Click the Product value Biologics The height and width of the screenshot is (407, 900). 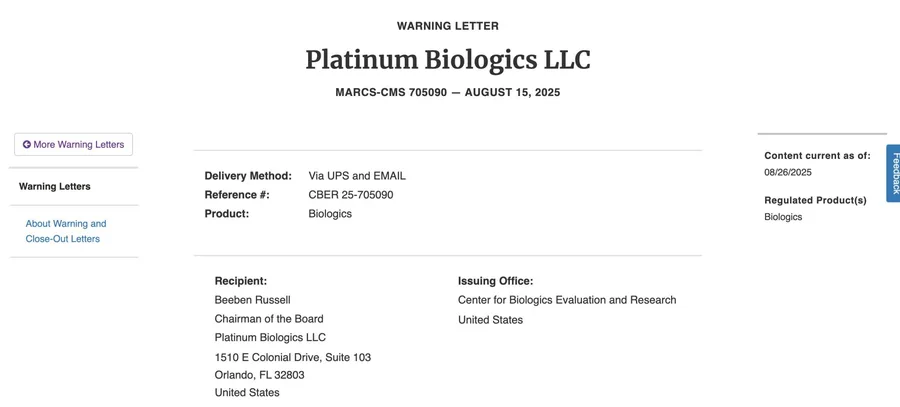pyautogui.click(x=330, y=214)
